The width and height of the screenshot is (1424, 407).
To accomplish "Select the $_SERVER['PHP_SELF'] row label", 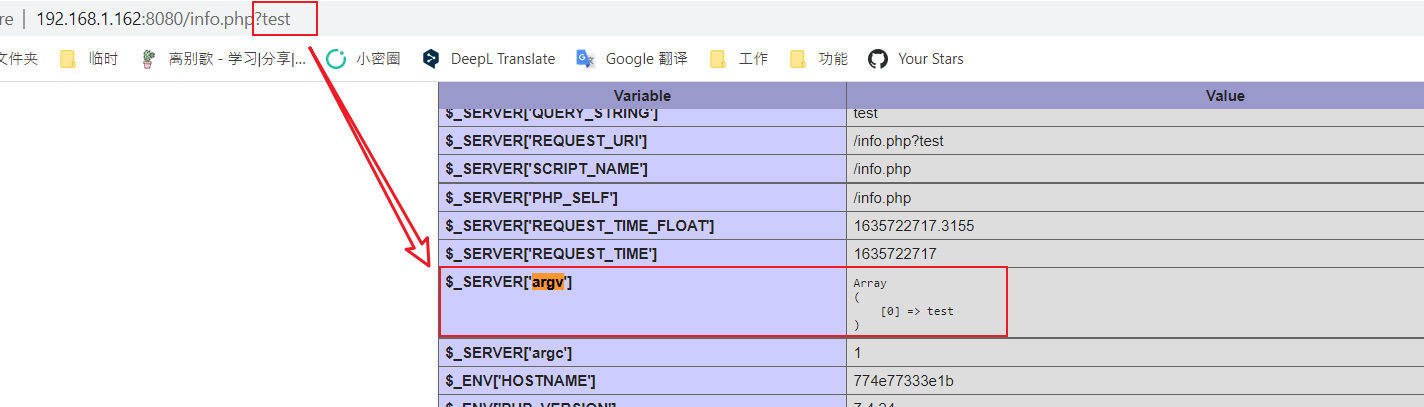I will pyautogui.click(x=531, y=198).
